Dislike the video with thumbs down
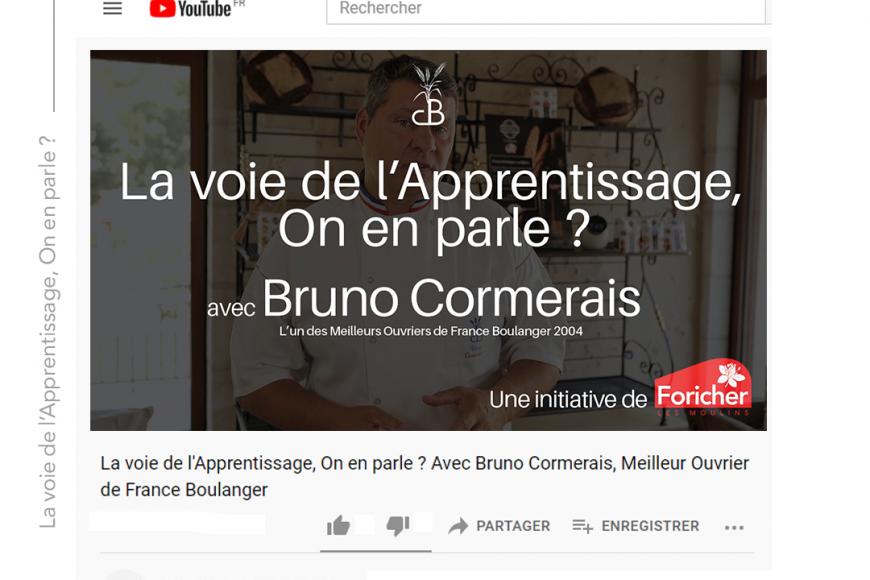Screen dimensions: 870x580 click(x=398, y=525)
